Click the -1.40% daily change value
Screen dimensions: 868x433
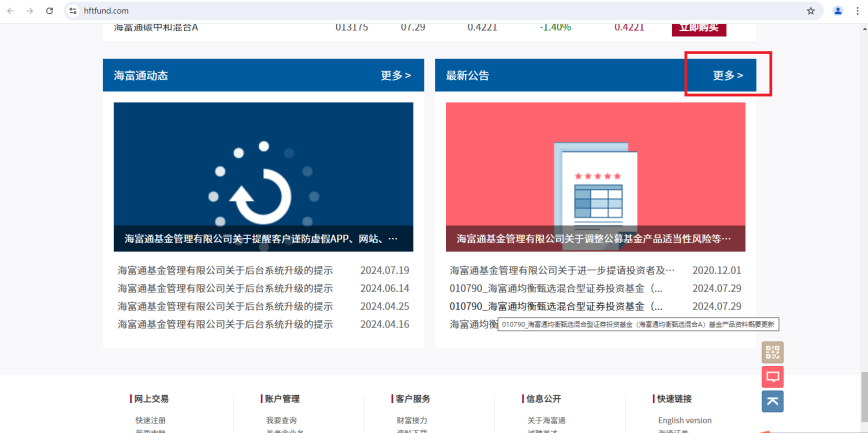tap(555, 27)
